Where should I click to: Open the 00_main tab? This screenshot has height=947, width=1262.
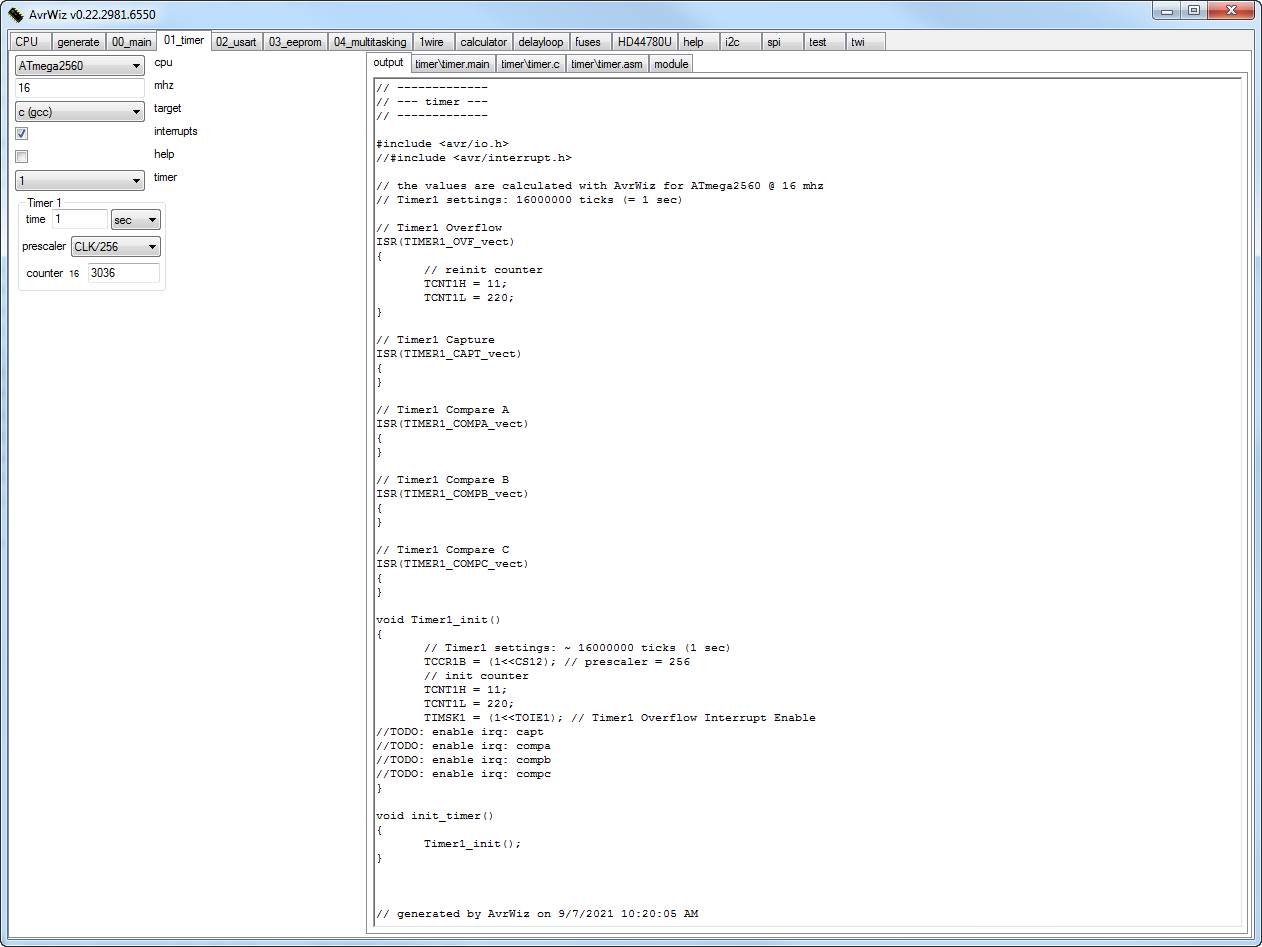click(132, 42)
